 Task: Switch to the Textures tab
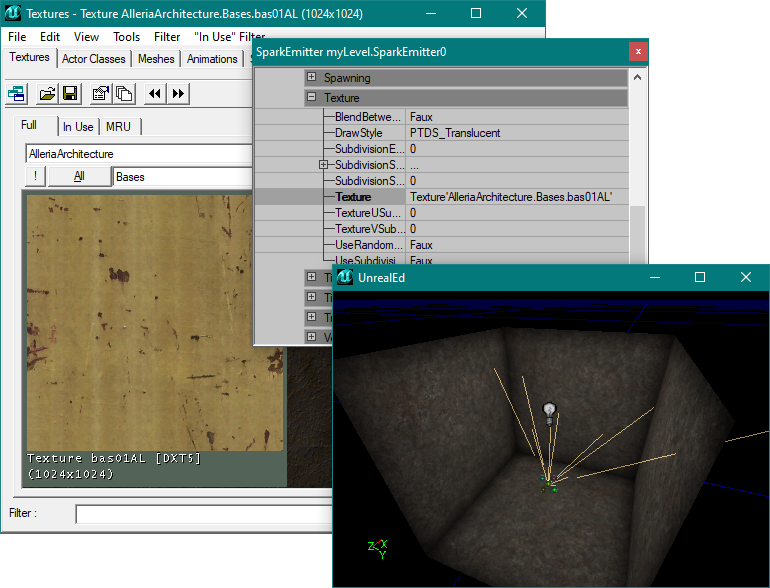click(29, 57)
